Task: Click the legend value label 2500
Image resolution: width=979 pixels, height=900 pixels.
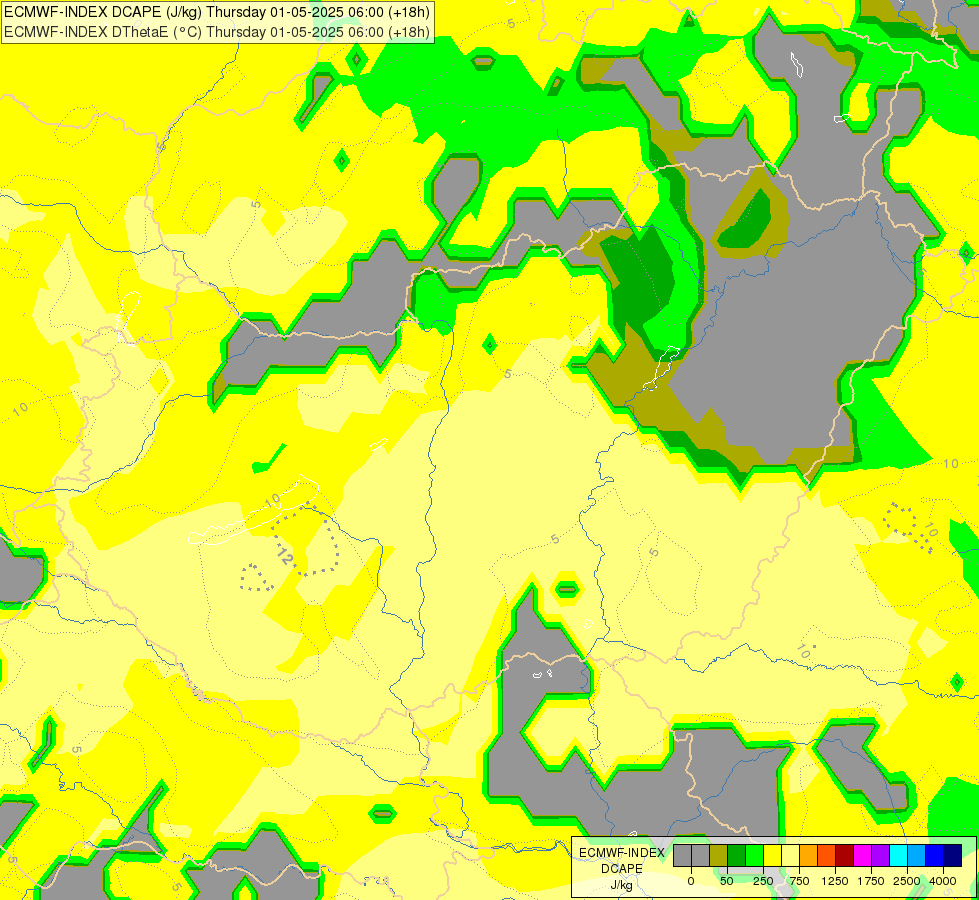Action: pos(907,881)
